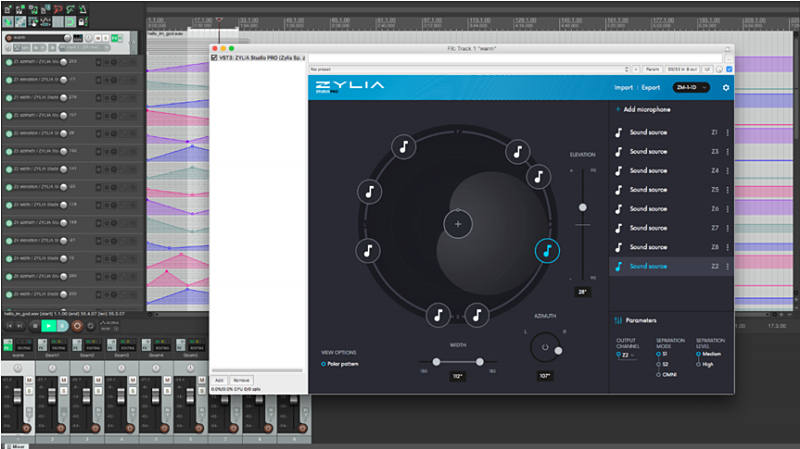
Task: Toggle the VST3 ZYLIA Studio PRO checkbox in FX list
Action: coord(214,58)
